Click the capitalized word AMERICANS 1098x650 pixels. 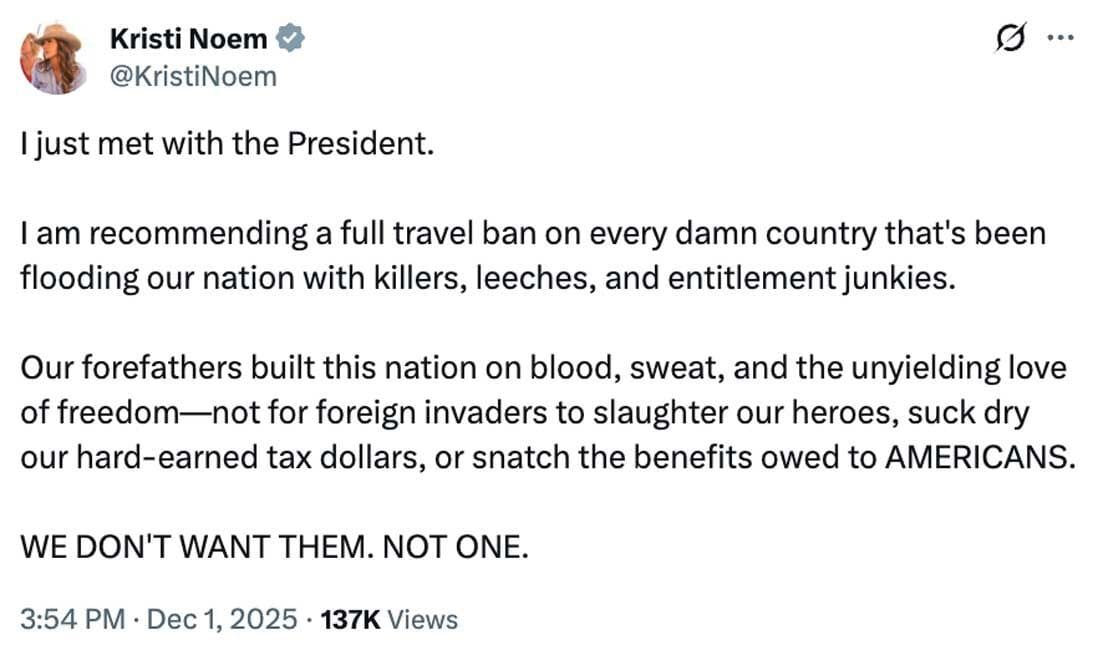pyautogui.click(x=980, y=457)
